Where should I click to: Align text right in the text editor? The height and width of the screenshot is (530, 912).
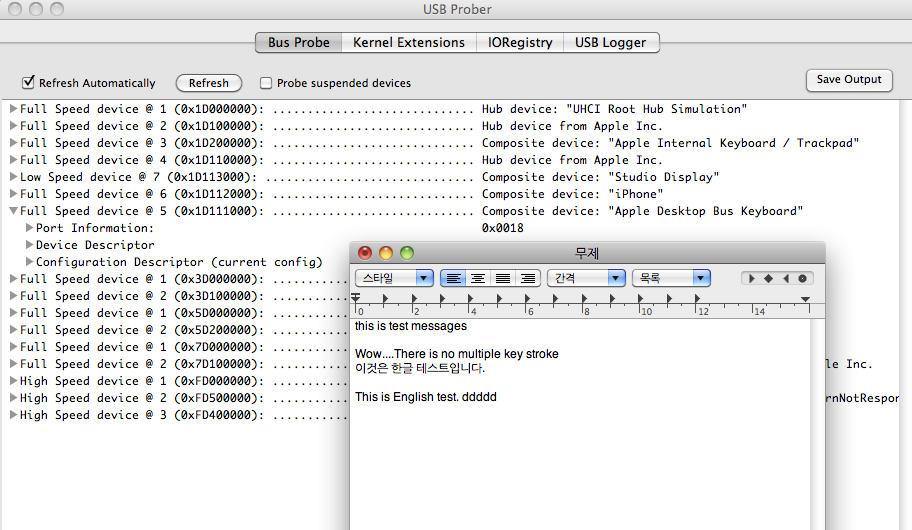[528, 278]
